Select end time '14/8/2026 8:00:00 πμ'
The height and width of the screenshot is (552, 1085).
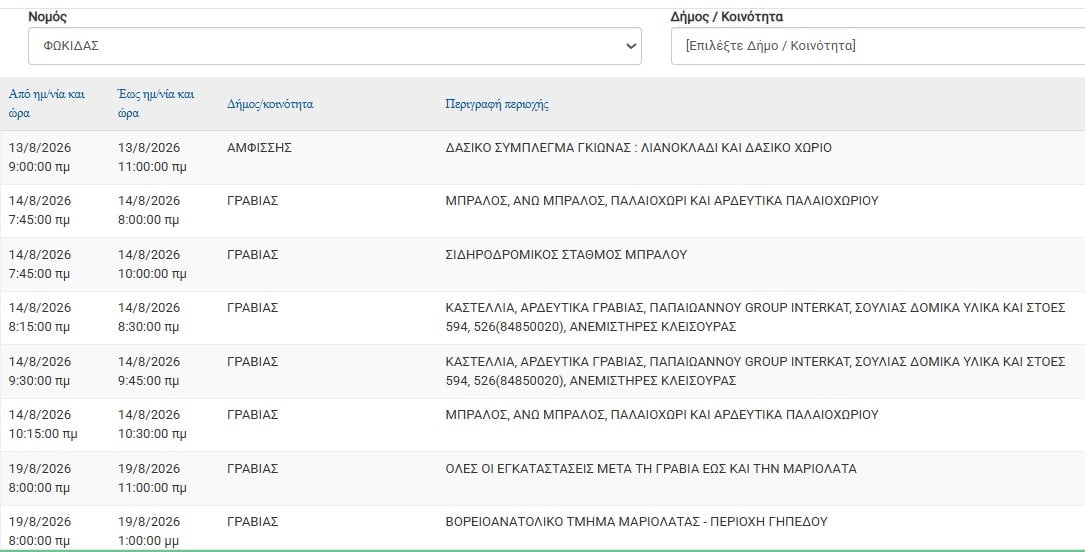coord(149,210)
